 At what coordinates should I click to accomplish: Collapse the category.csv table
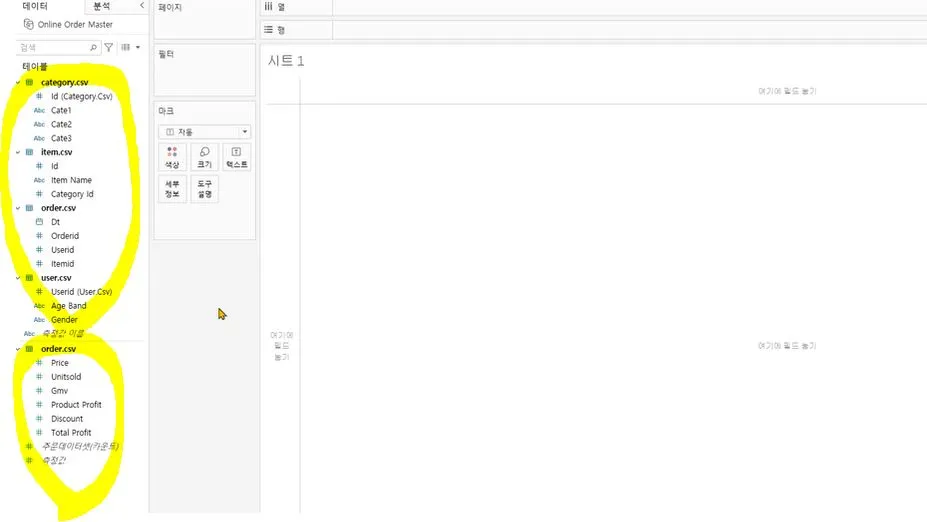pyautogui.click(x=18, y=82)
